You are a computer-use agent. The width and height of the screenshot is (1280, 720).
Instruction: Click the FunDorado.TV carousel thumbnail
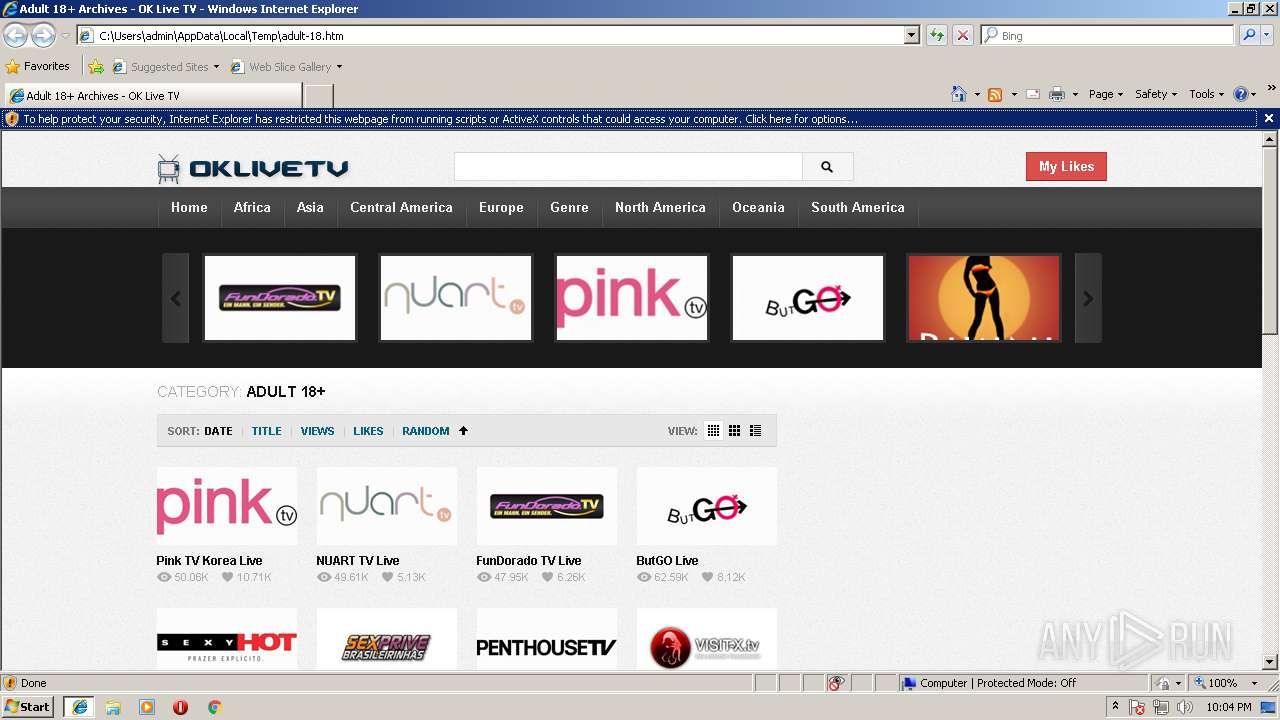point(280,298)
